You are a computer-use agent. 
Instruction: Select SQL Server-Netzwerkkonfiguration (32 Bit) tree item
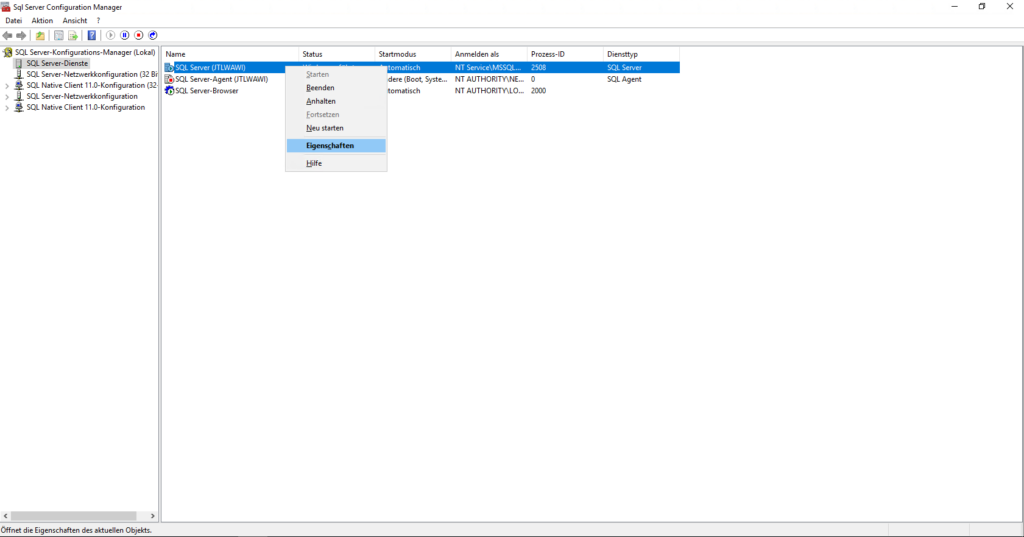click(91, 74)
